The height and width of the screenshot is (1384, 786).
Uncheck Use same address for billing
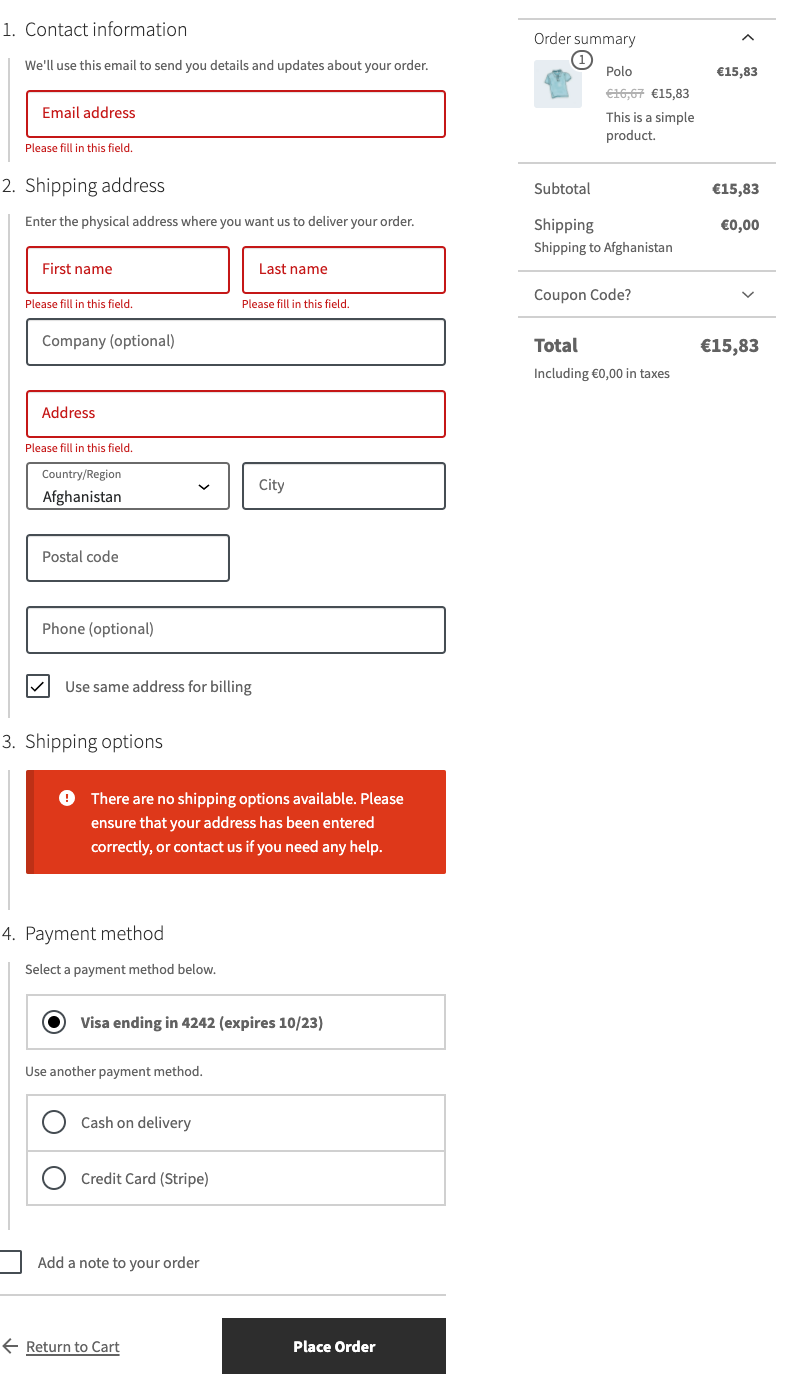(37, 686)
